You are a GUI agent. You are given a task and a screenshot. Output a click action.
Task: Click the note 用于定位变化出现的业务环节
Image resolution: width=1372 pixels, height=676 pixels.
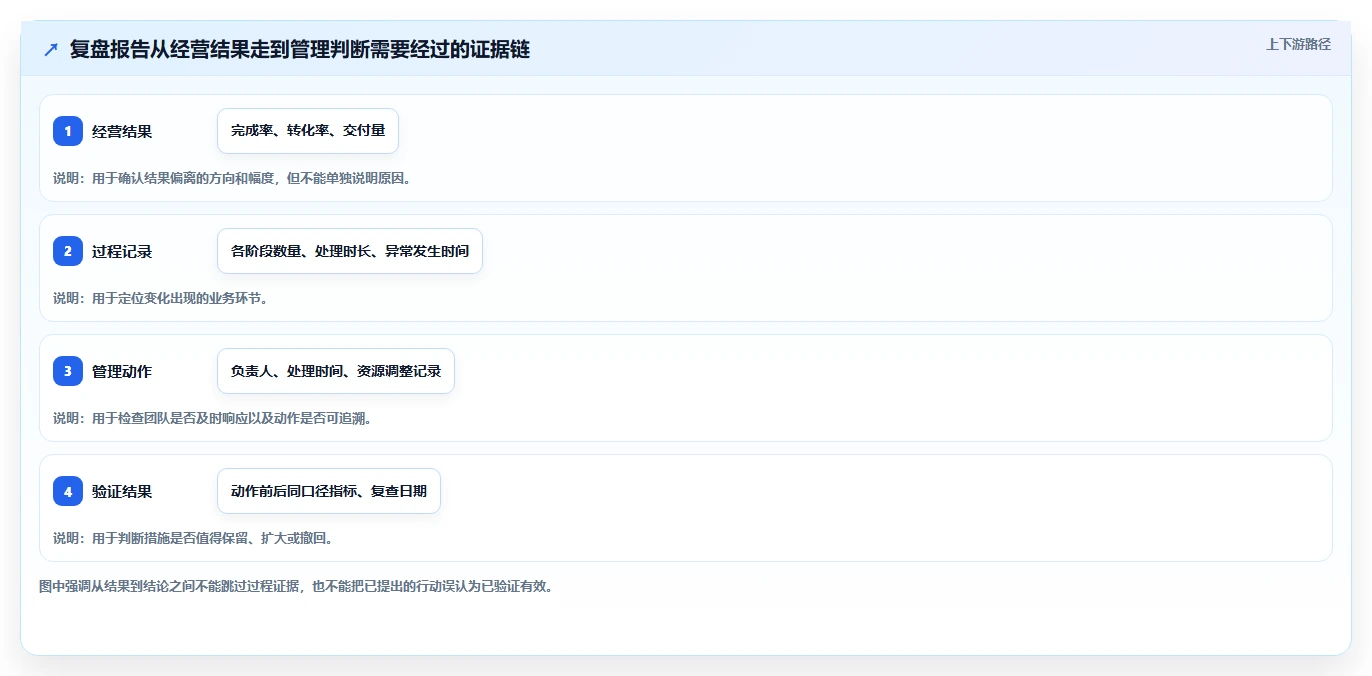tap(160, 298)
